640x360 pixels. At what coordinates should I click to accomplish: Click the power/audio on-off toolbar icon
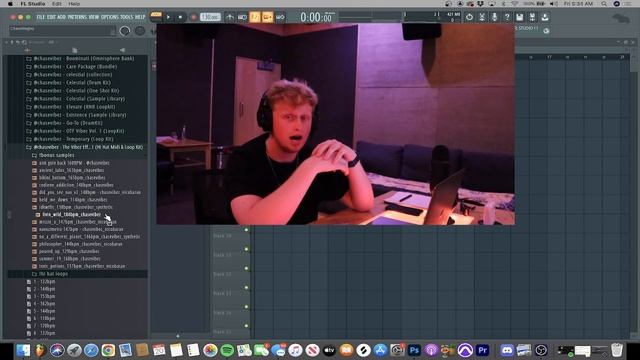[469, 17]
